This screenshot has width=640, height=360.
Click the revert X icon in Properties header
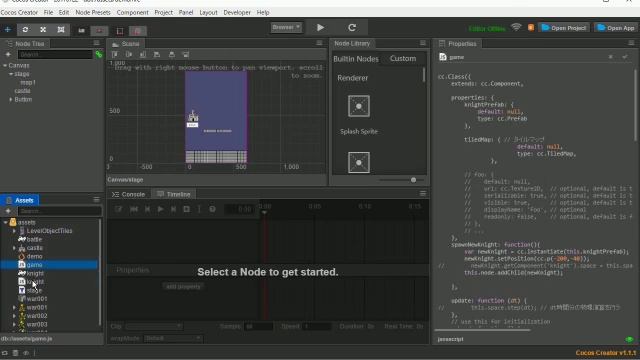coord(610,57)
